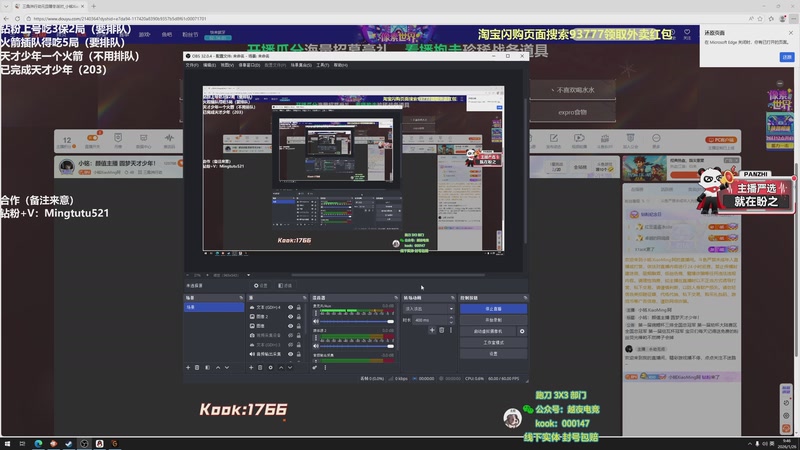Open Task View on the taskbar

click(22, 444)
